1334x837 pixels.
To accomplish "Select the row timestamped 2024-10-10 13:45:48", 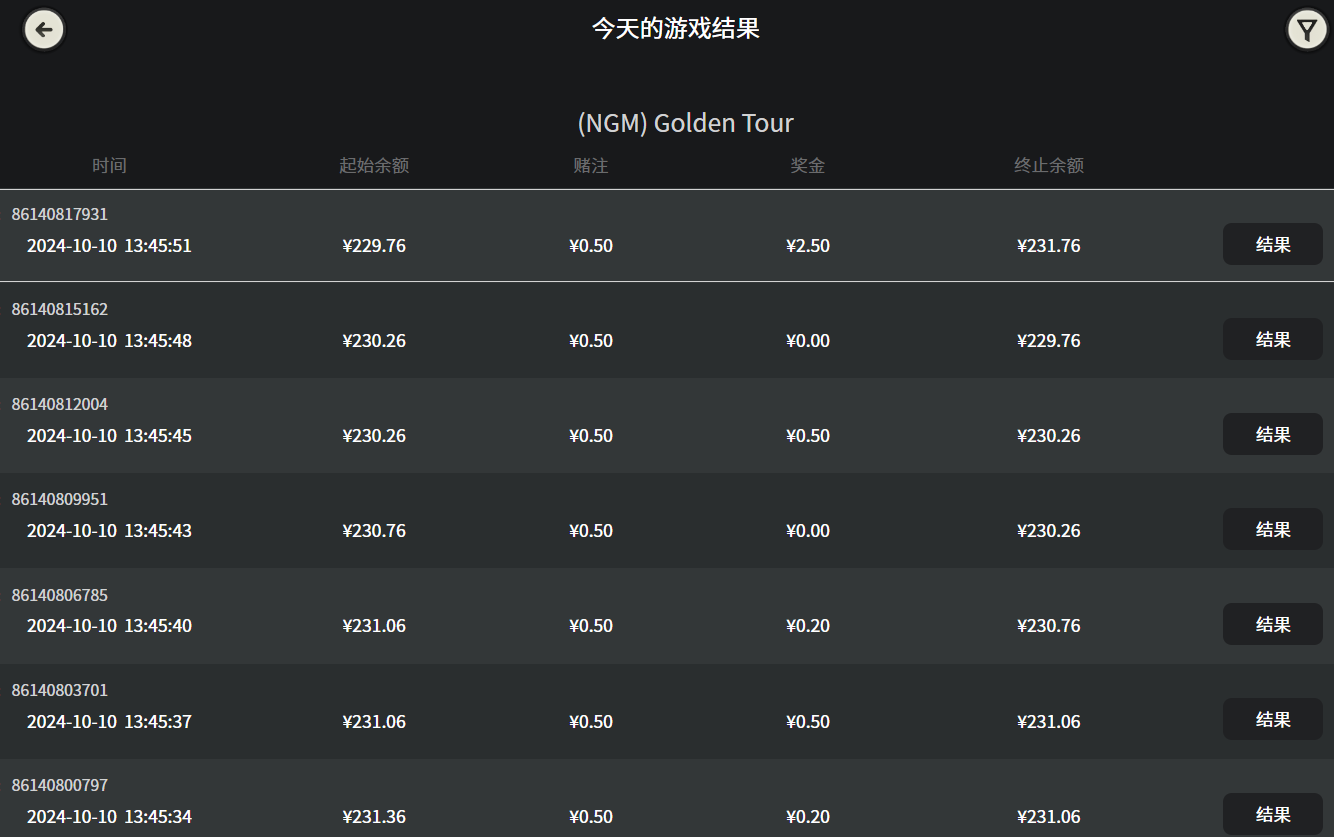I will 109,341.
